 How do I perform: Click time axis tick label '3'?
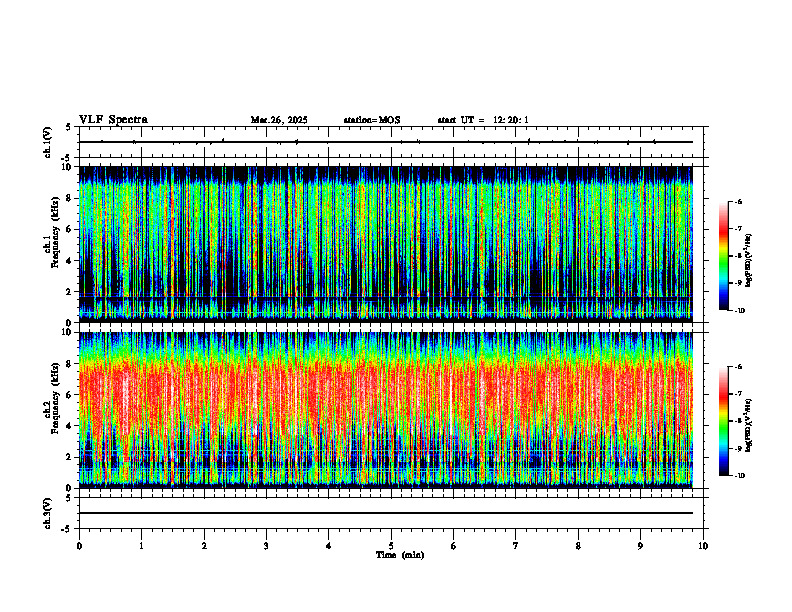tap(266, 546)
